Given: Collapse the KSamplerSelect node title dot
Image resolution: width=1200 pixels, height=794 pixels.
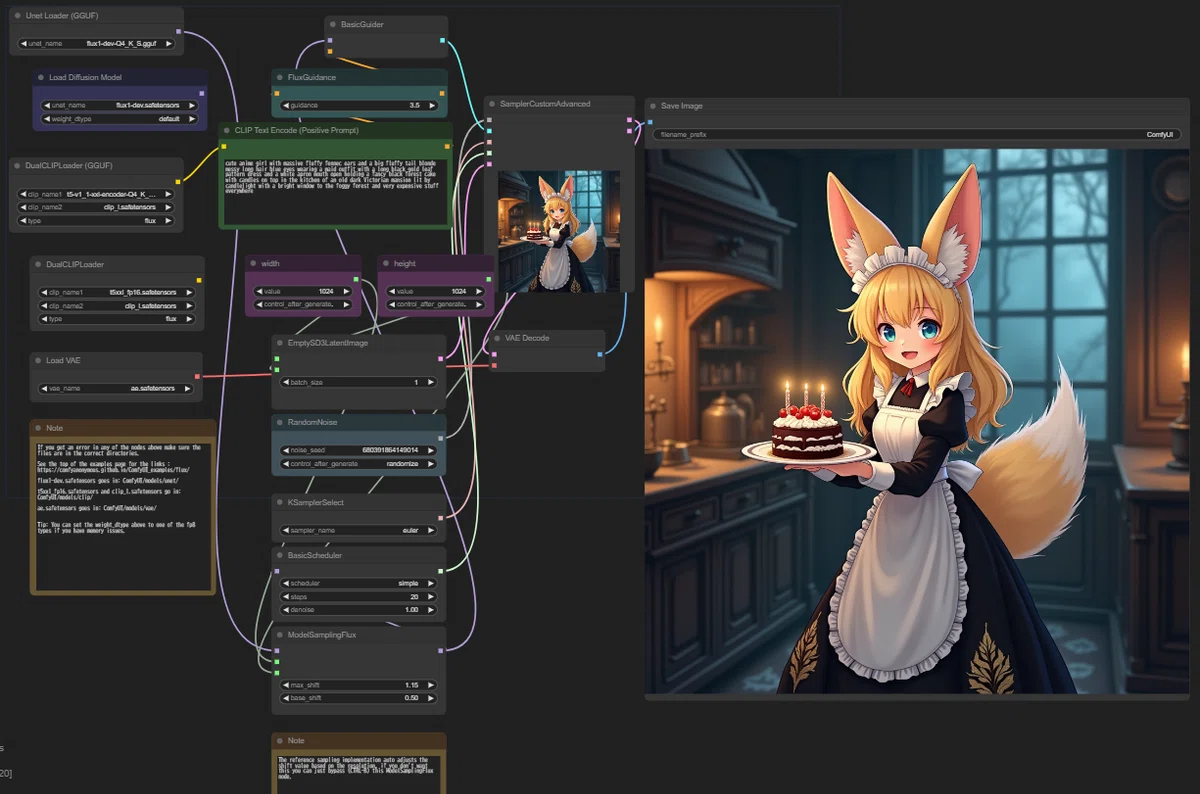Looking at the screenshot, I should tap(279, 502).
